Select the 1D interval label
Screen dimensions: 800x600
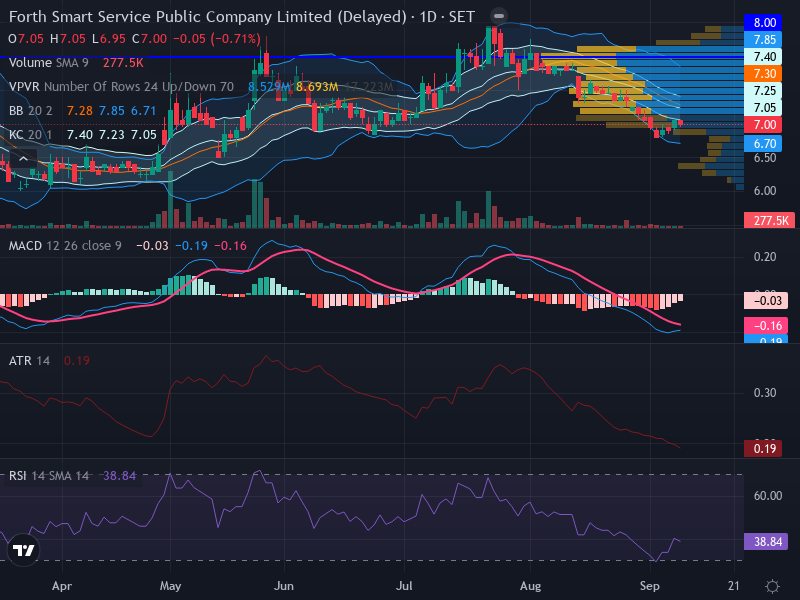point(428,17)
